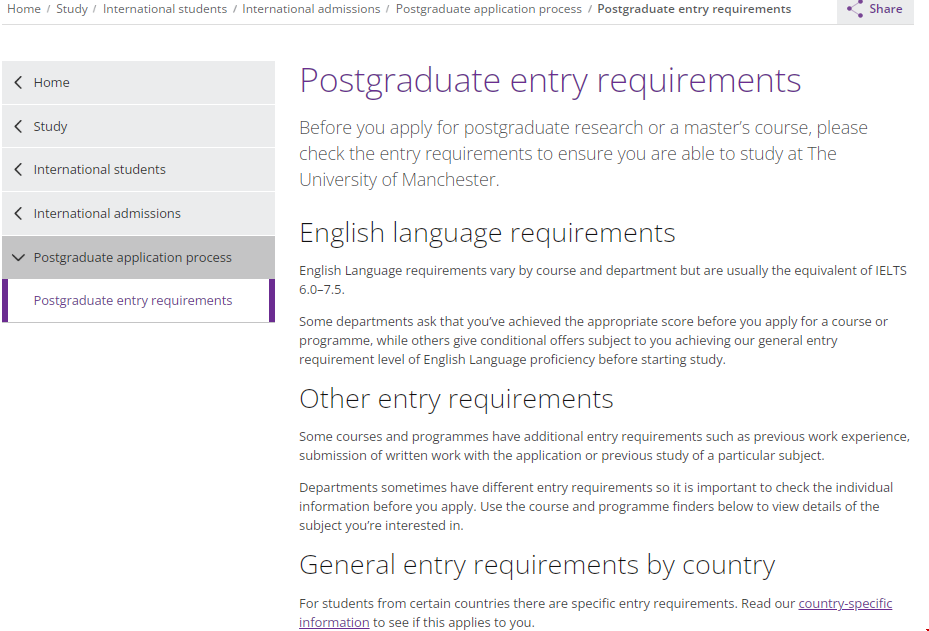
Task: Click the Postgraduate entry requirements page heading
Action: [x=550, y=81]
